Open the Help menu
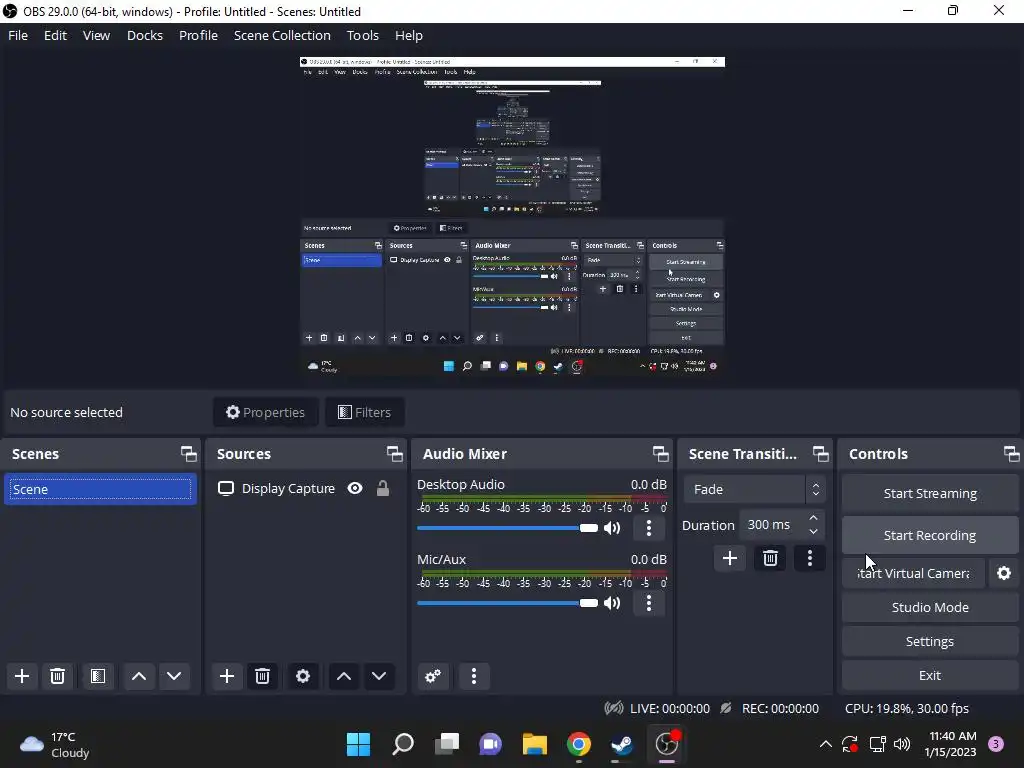The height and width of the screenshot is (768, 1024). tap(409, 35)
